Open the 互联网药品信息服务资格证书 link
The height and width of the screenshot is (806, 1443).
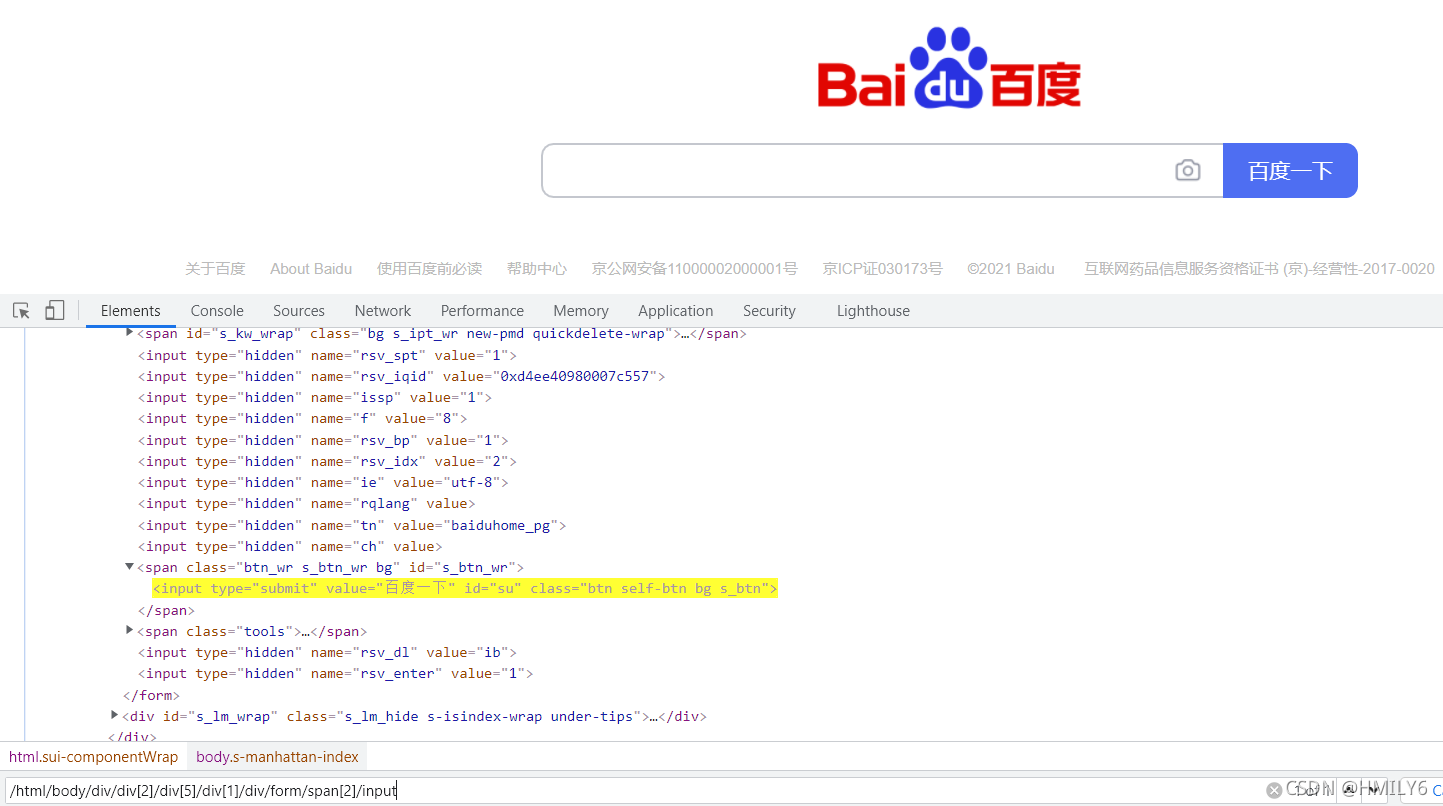tap(1259, 268)
